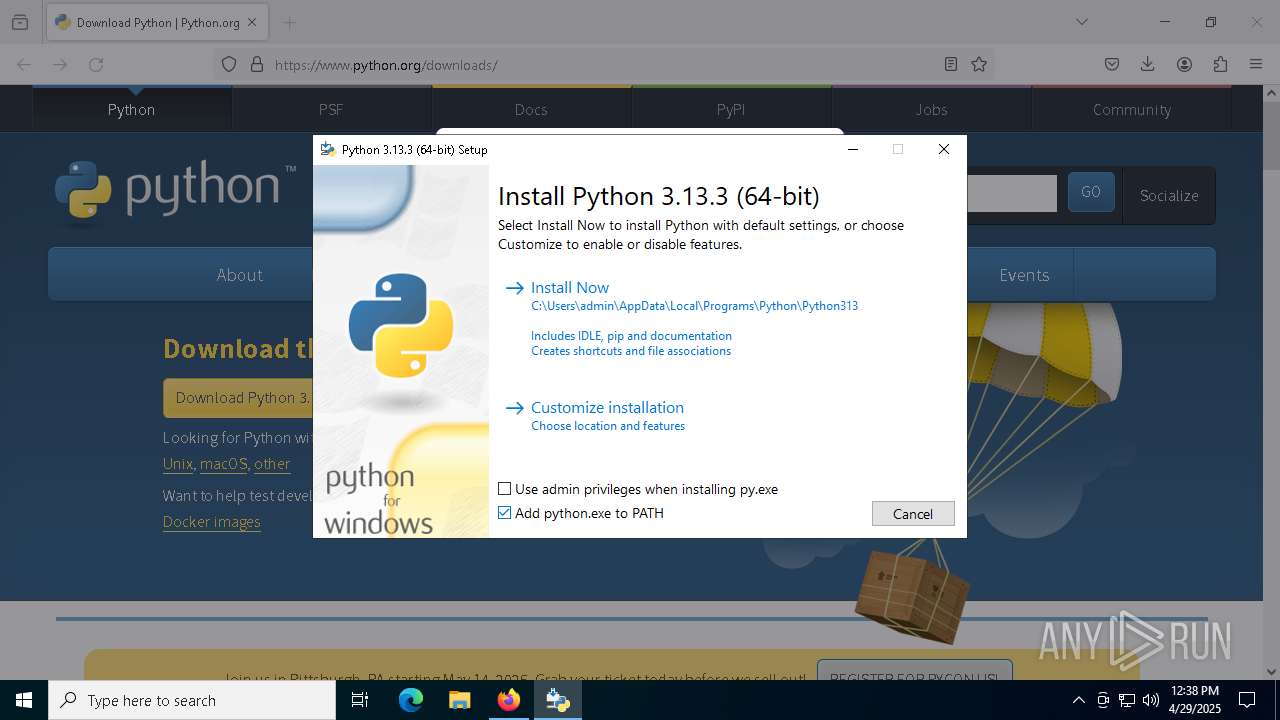The image size is (1280, 720).
Task: Toggle reader view icon in address bar
Action: pos(951,64)
